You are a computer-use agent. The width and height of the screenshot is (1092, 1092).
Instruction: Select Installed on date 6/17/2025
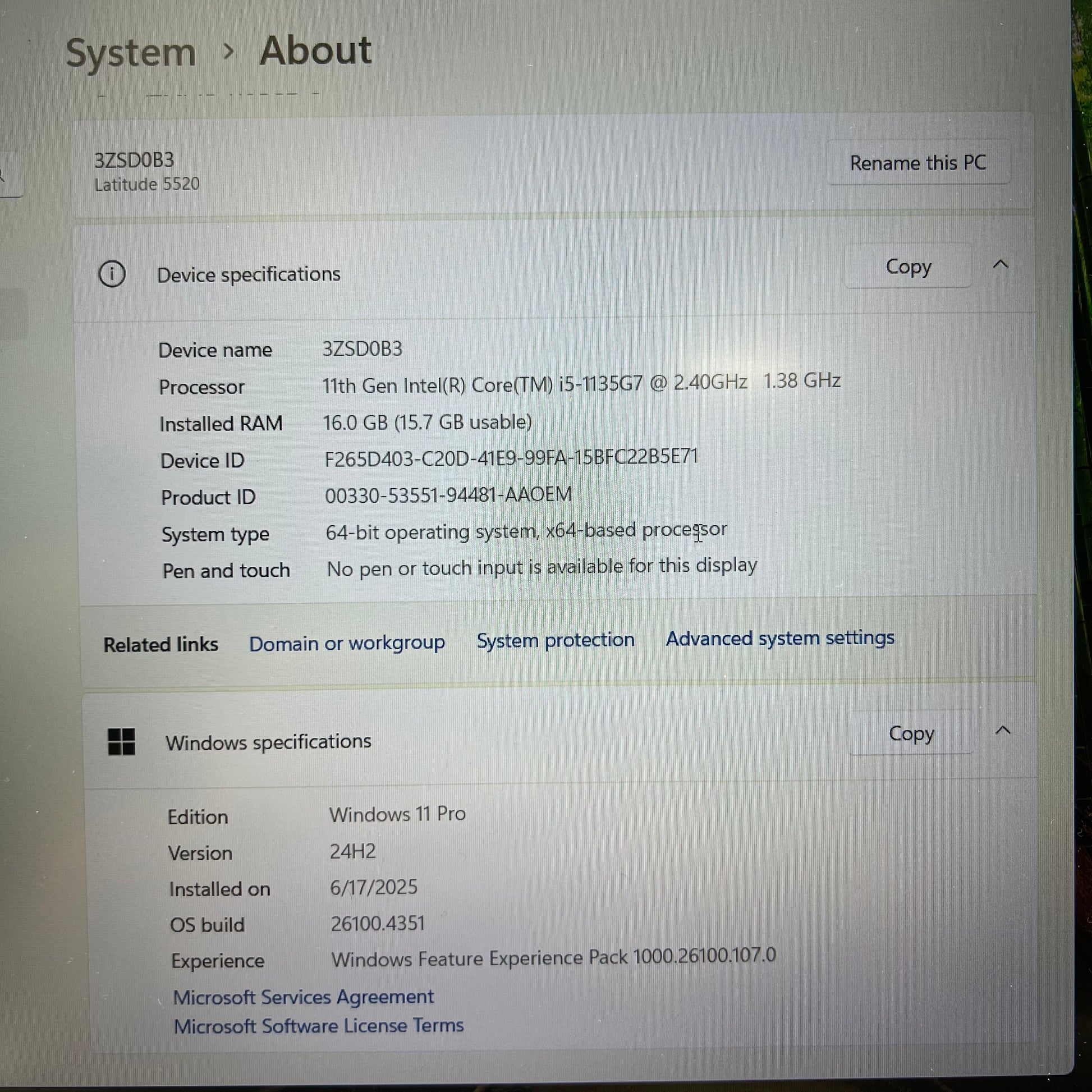tap(374, 887)
